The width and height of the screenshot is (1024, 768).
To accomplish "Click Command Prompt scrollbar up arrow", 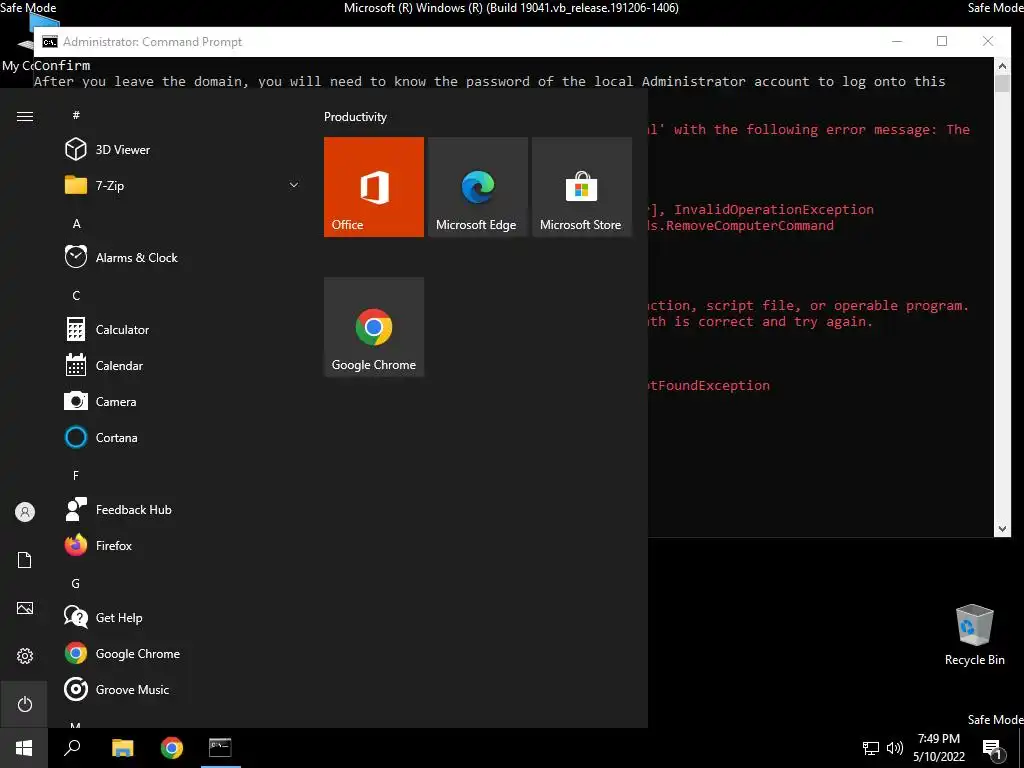I will (1002, 65).
